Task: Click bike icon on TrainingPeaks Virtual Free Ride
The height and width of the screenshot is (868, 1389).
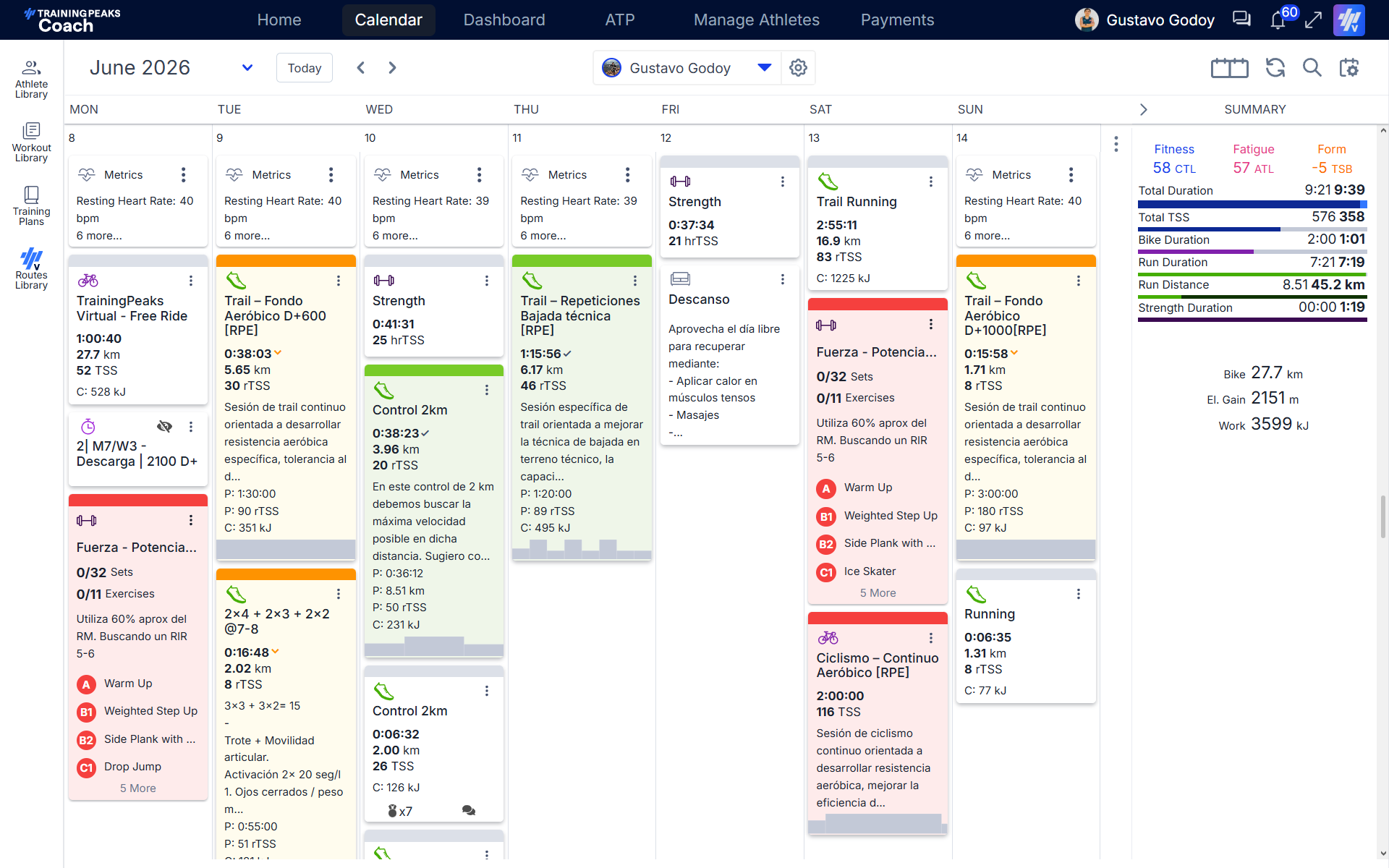Action: click(88, 281)
